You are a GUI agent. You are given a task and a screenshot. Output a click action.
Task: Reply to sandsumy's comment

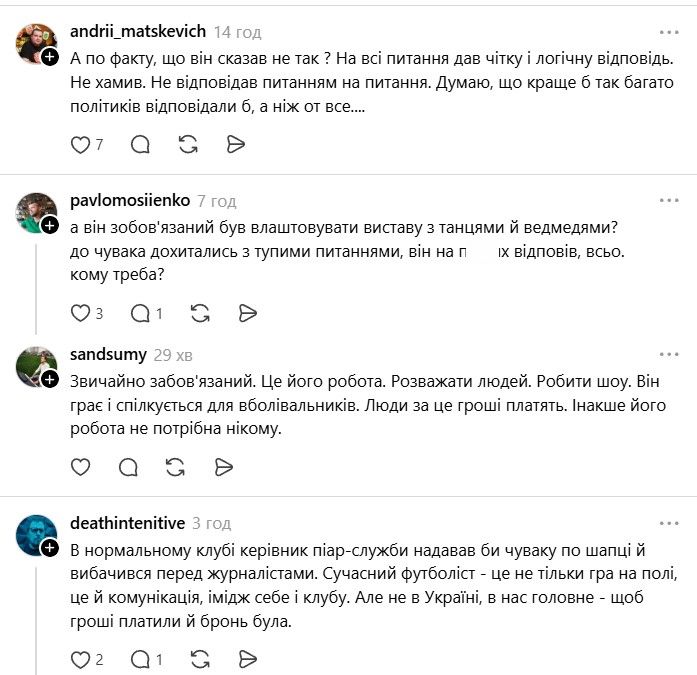(128, 466)
